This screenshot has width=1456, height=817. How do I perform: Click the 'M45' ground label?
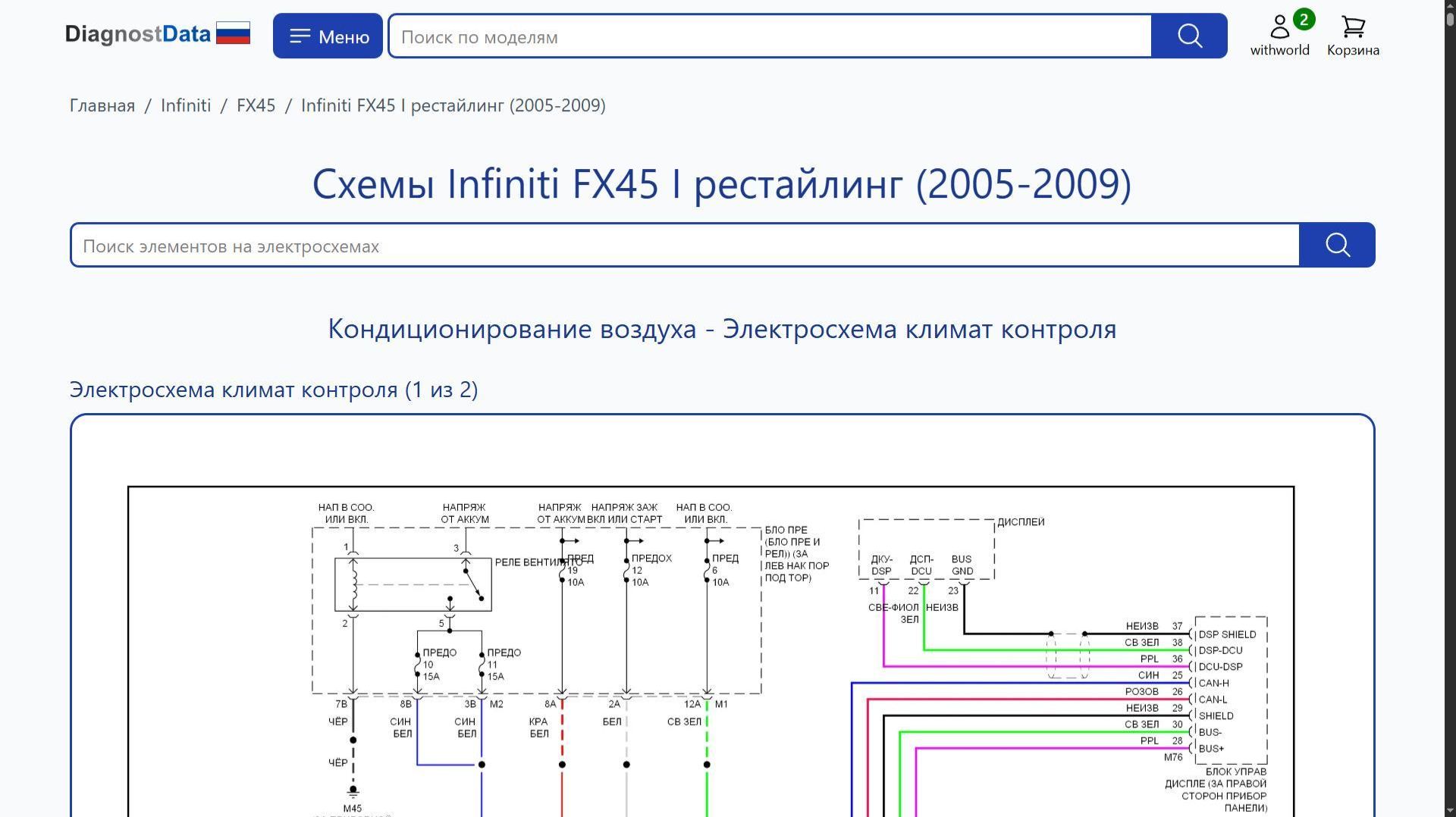[x=353, y=809]
